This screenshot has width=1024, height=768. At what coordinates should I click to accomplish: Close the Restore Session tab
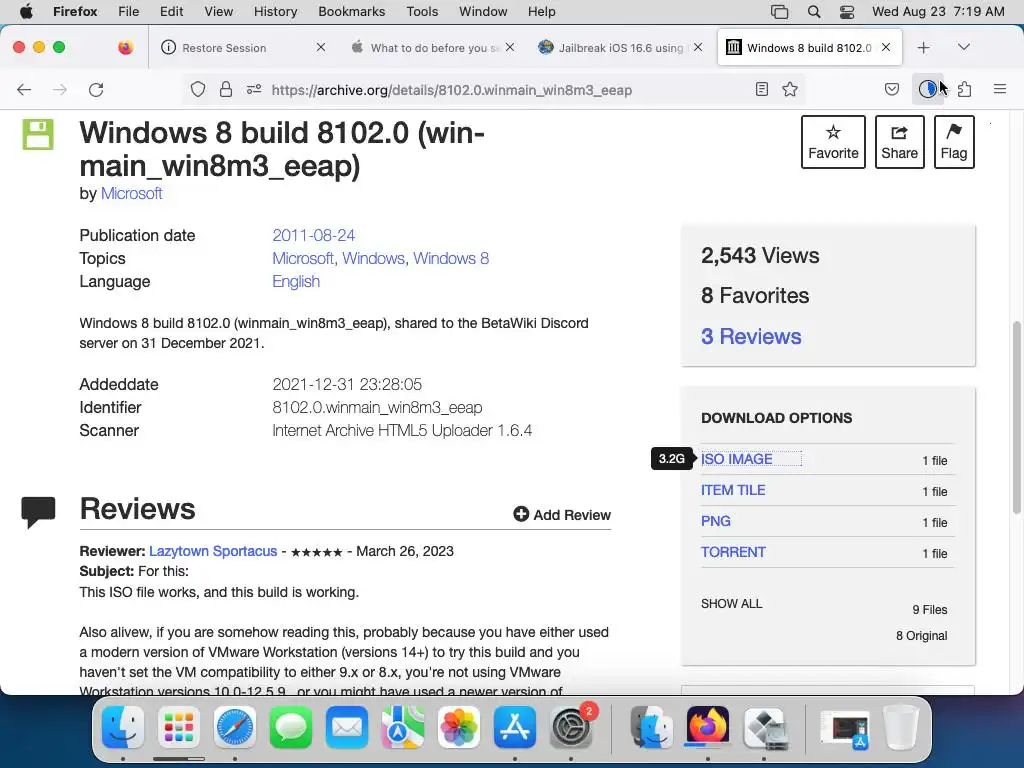pyautogui.click(x=321, y=47)
